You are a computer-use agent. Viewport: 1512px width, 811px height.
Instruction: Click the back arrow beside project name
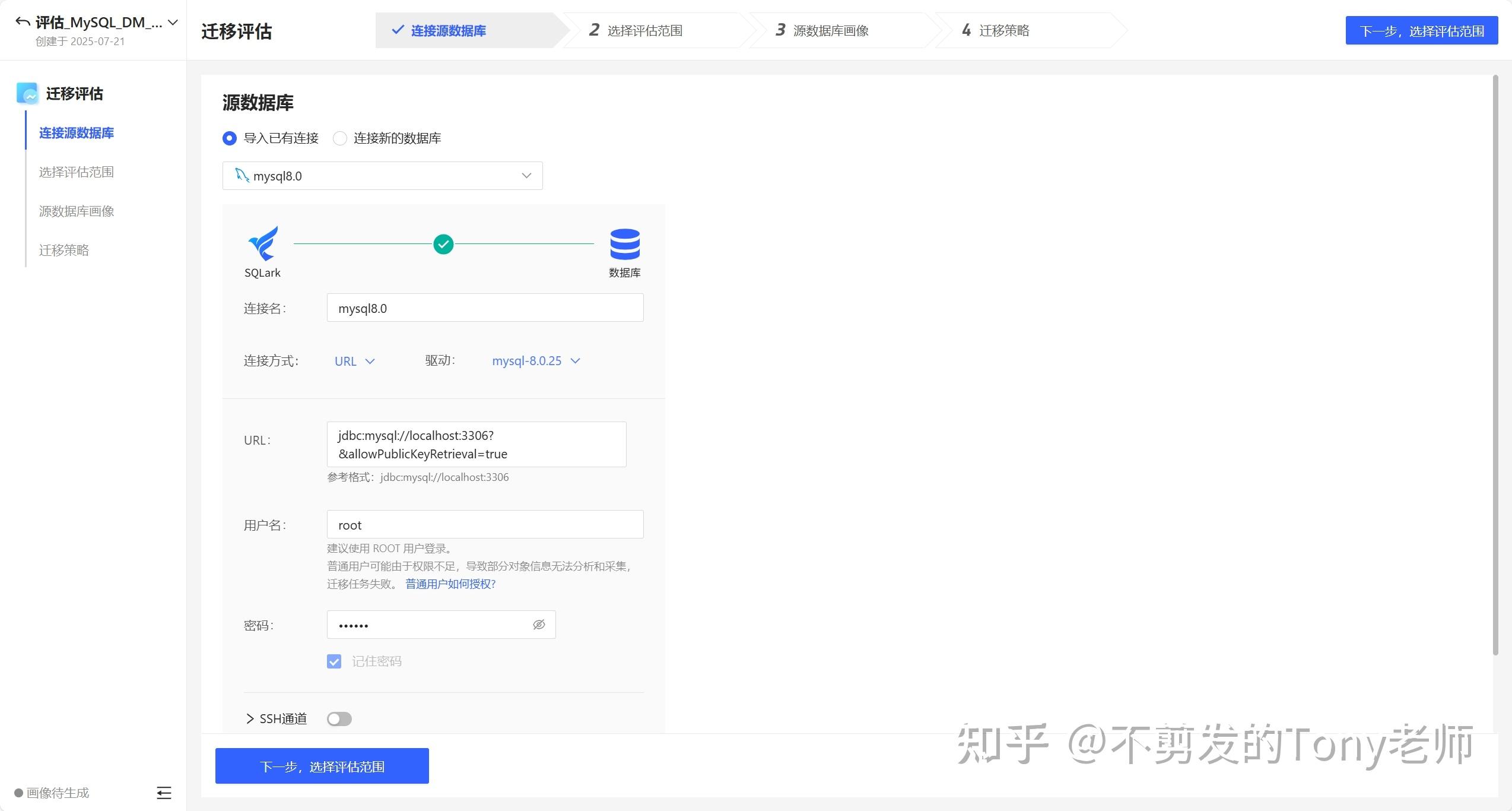click(23, 23)
